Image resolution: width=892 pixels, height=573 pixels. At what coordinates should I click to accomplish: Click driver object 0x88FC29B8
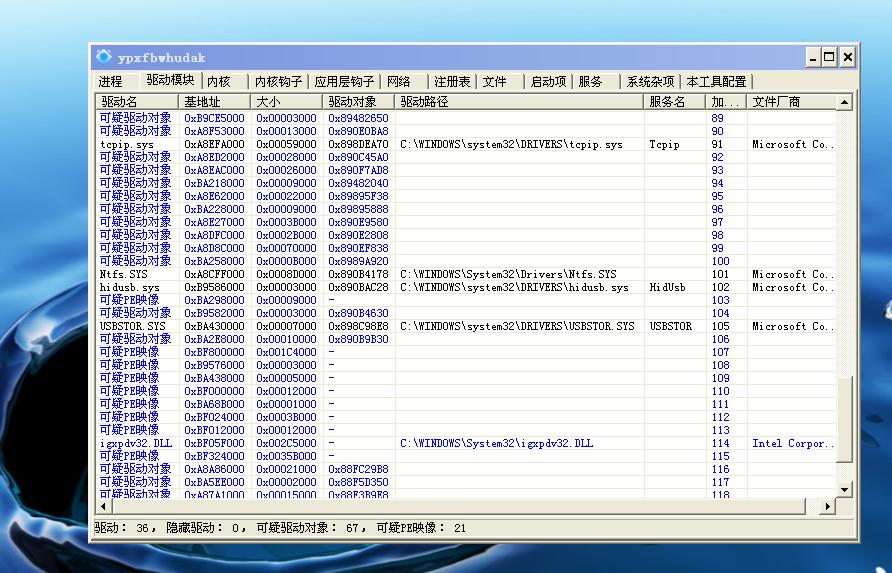358,469
